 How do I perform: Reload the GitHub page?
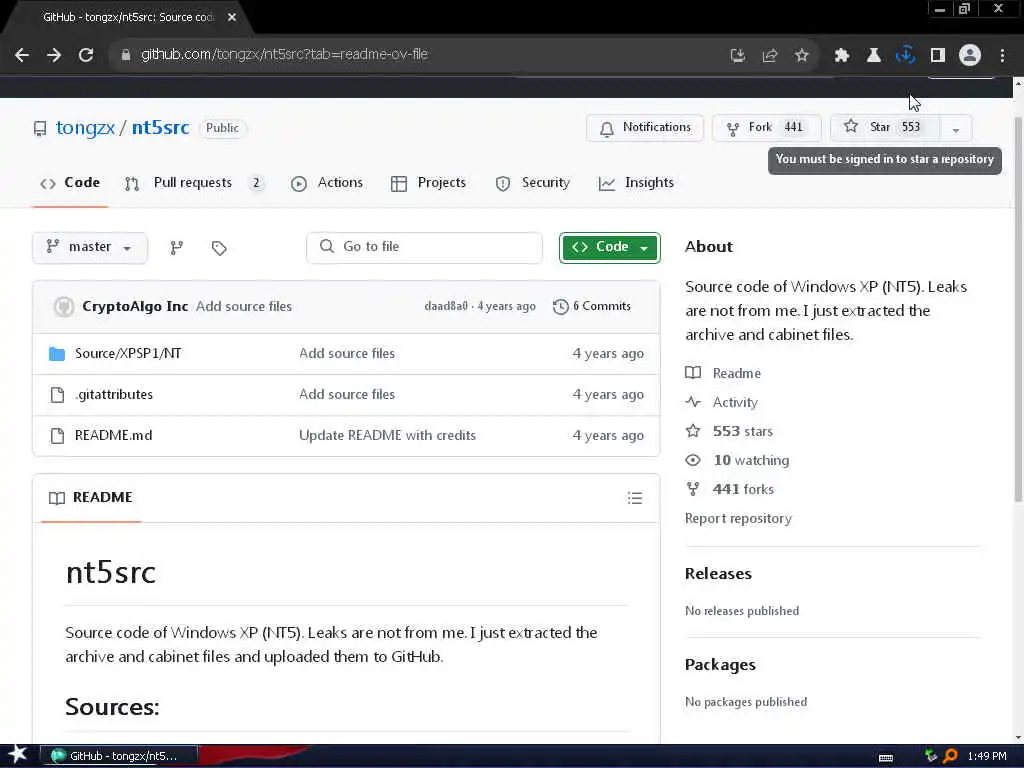tap(86, 56)
